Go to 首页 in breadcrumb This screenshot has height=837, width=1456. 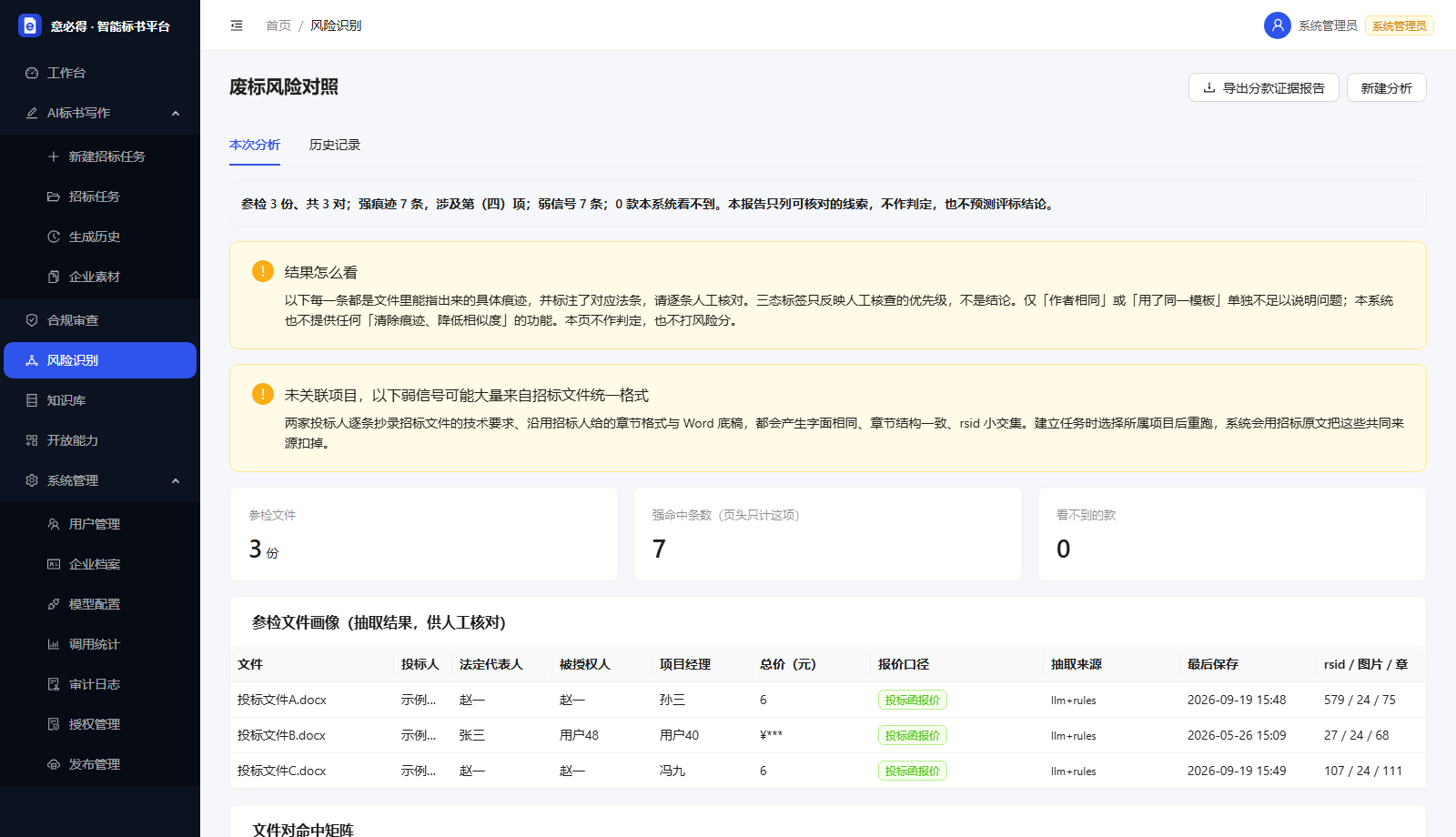tap(278, 25)
